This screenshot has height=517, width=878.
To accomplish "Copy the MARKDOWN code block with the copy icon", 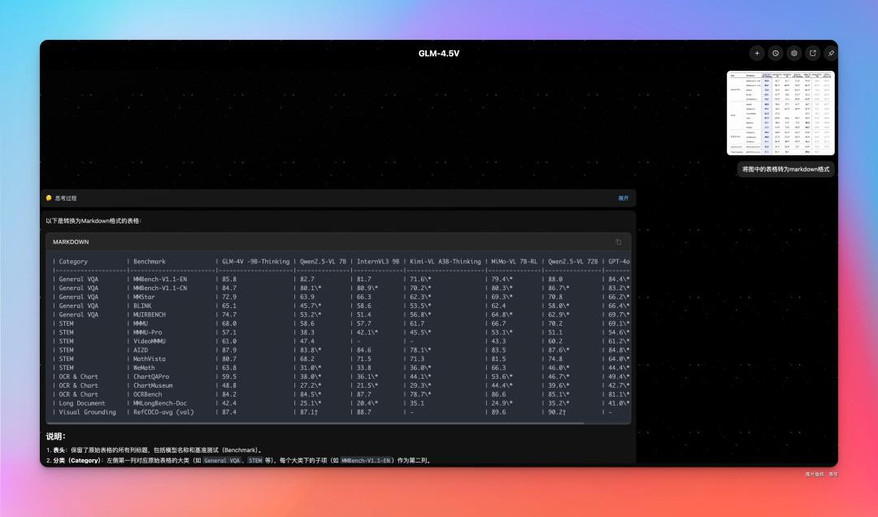I will 618,242.
